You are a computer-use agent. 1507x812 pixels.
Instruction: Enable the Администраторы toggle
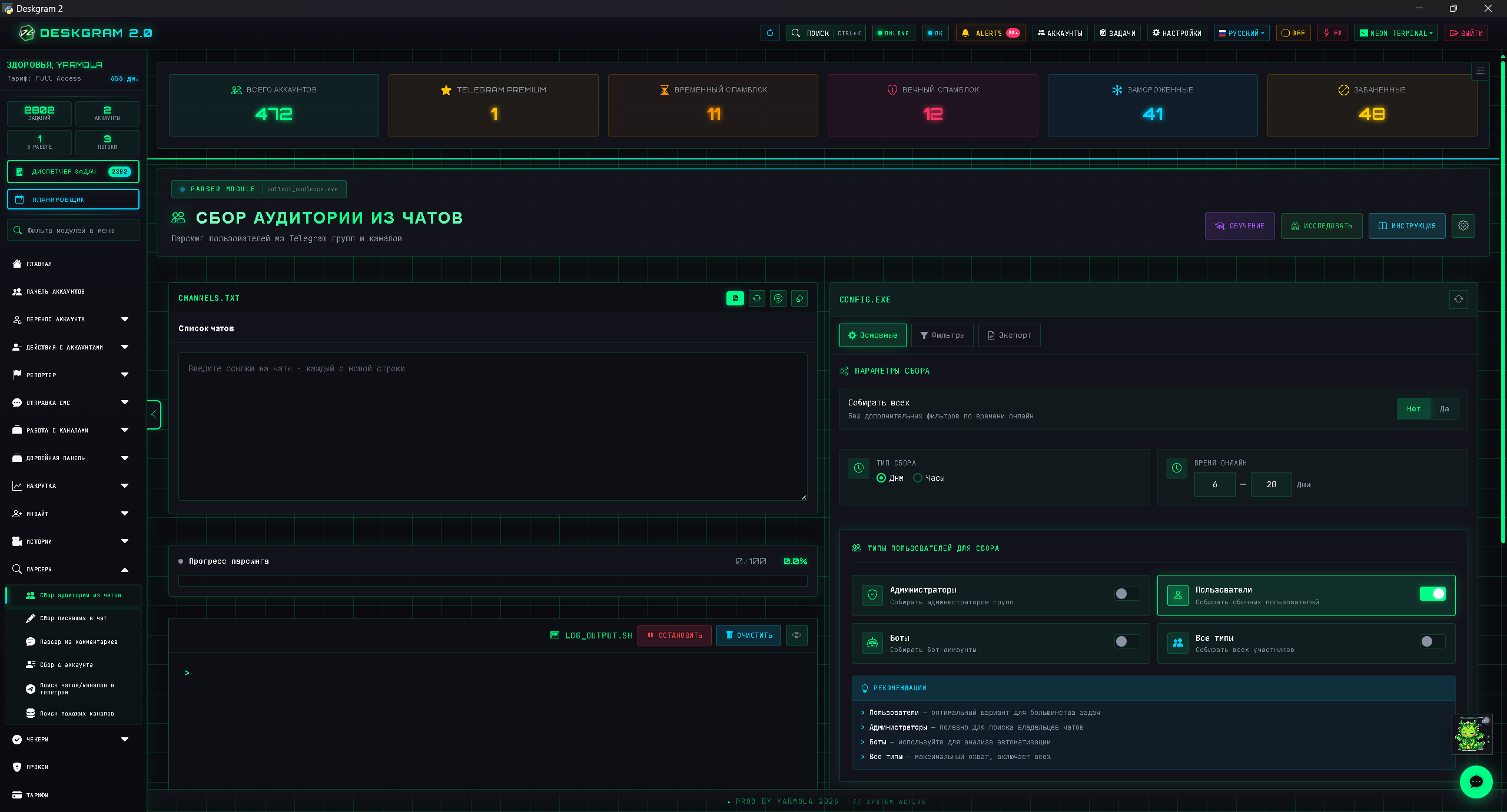pyautogui.click(x=1127, y=594)
